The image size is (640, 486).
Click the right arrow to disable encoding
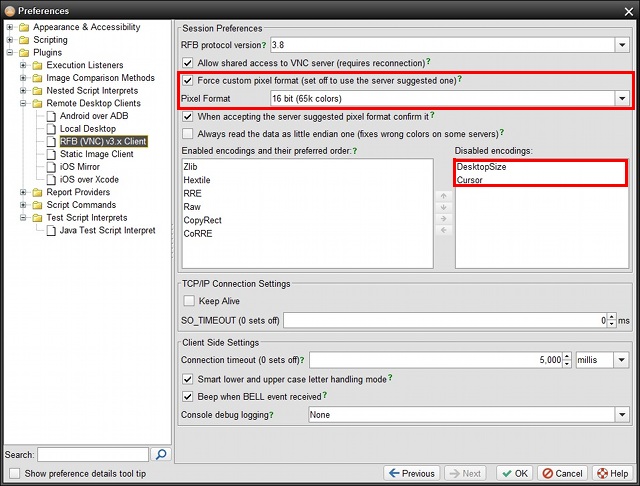445,218
